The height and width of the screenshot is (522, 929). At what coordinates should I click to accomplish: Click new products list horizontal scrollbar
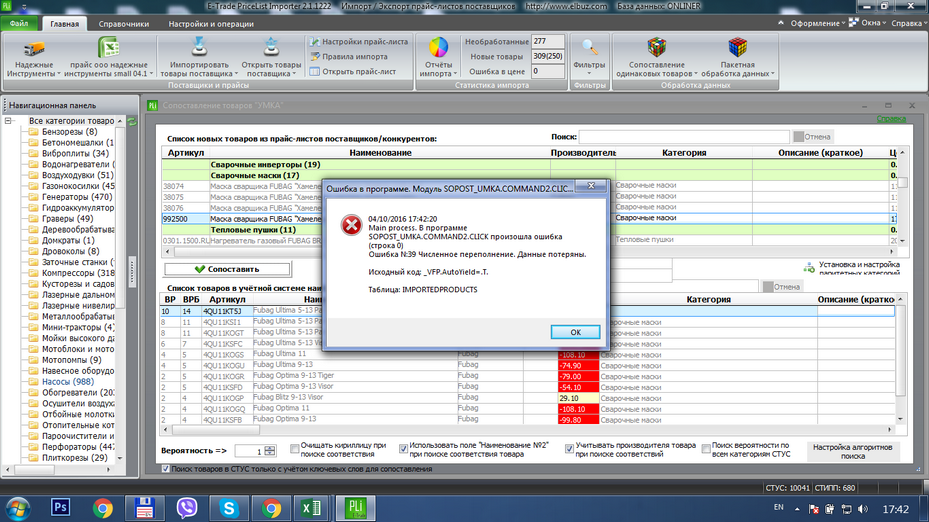529,251
